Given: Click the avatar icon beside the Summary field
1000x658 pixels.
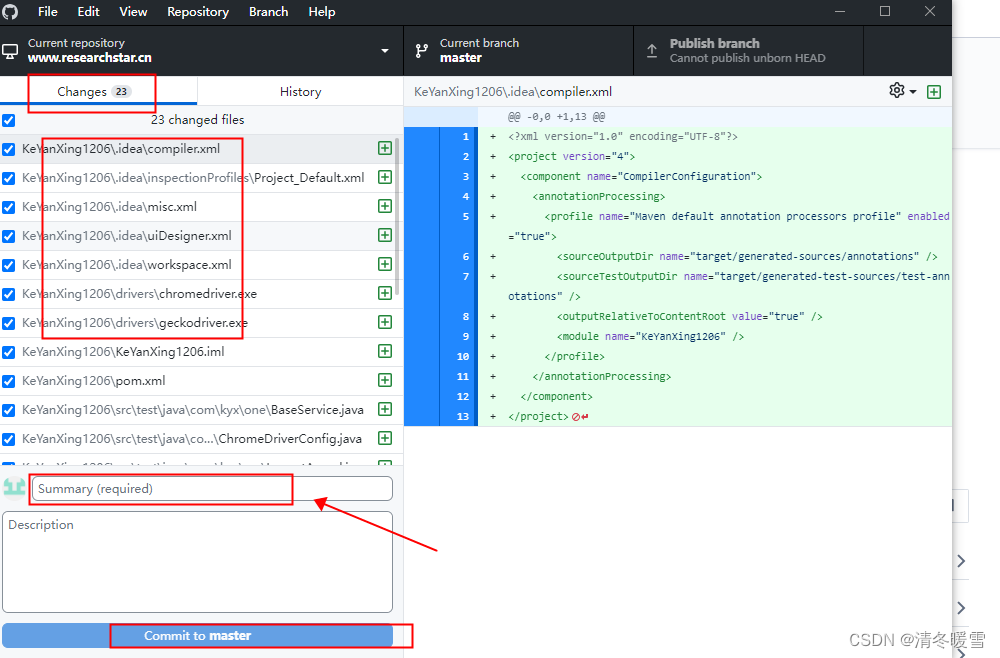Looking at the screenshot, I should (15, 488).
